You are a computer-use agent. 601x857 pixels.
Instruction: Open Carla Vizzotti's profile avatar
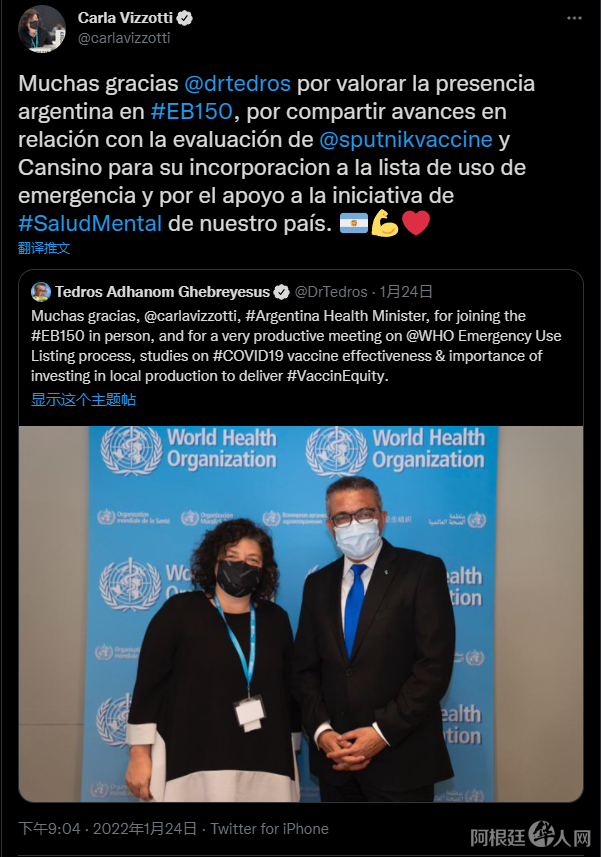click(42, 30)
